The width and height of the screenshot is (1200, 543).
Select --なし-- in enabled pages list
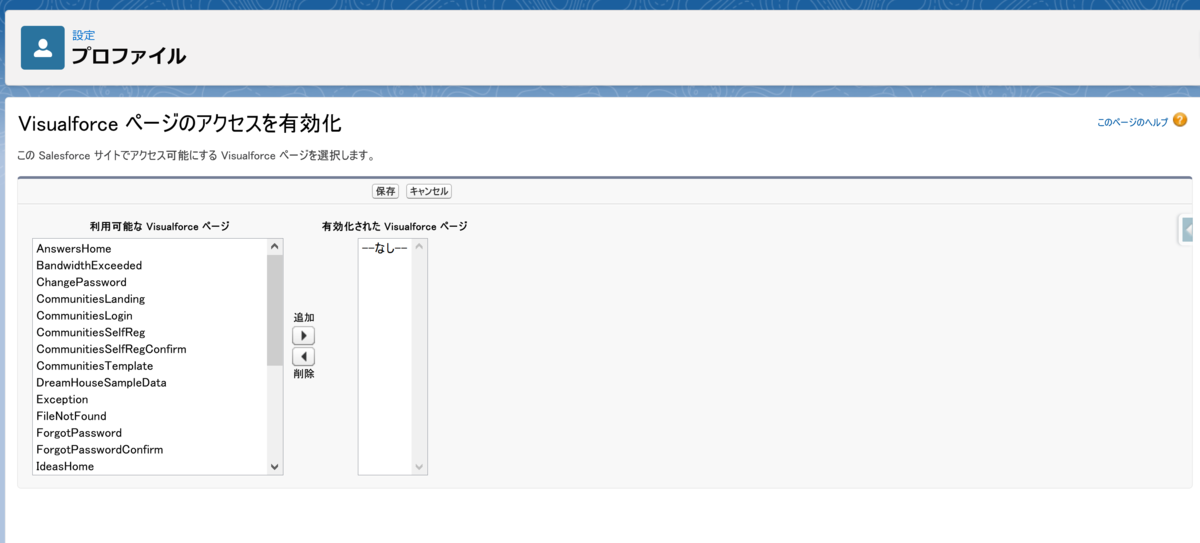coord(385,248)
